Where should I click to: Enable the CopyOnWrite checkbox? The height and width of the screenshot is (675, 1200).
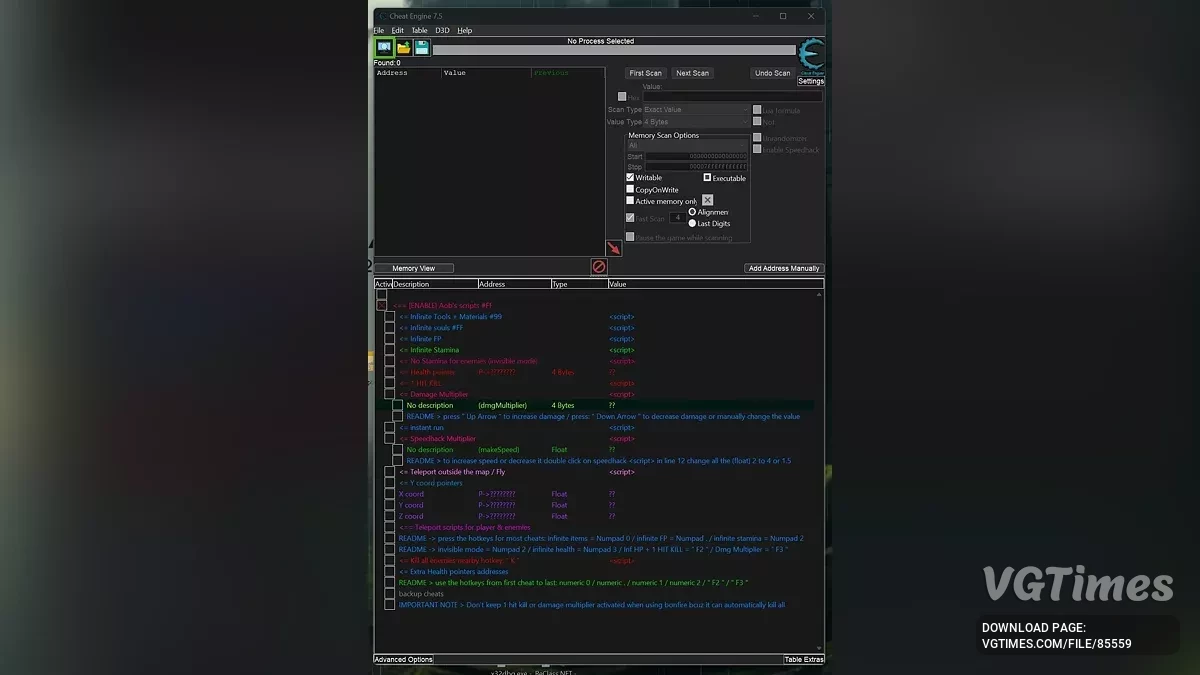(630, 189)
